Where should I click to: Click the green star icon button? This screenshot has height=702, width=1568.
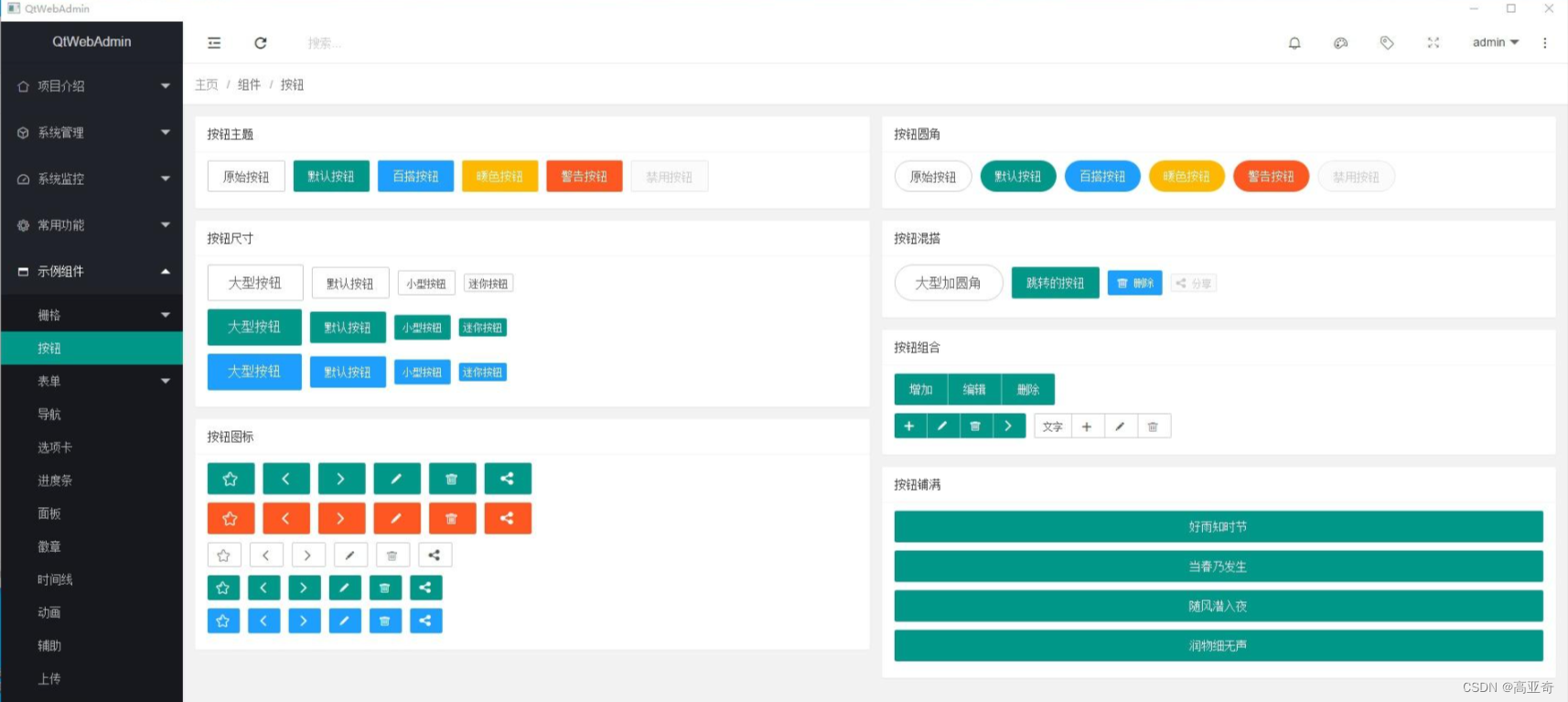pyautogui.click(x=231, y=479)
